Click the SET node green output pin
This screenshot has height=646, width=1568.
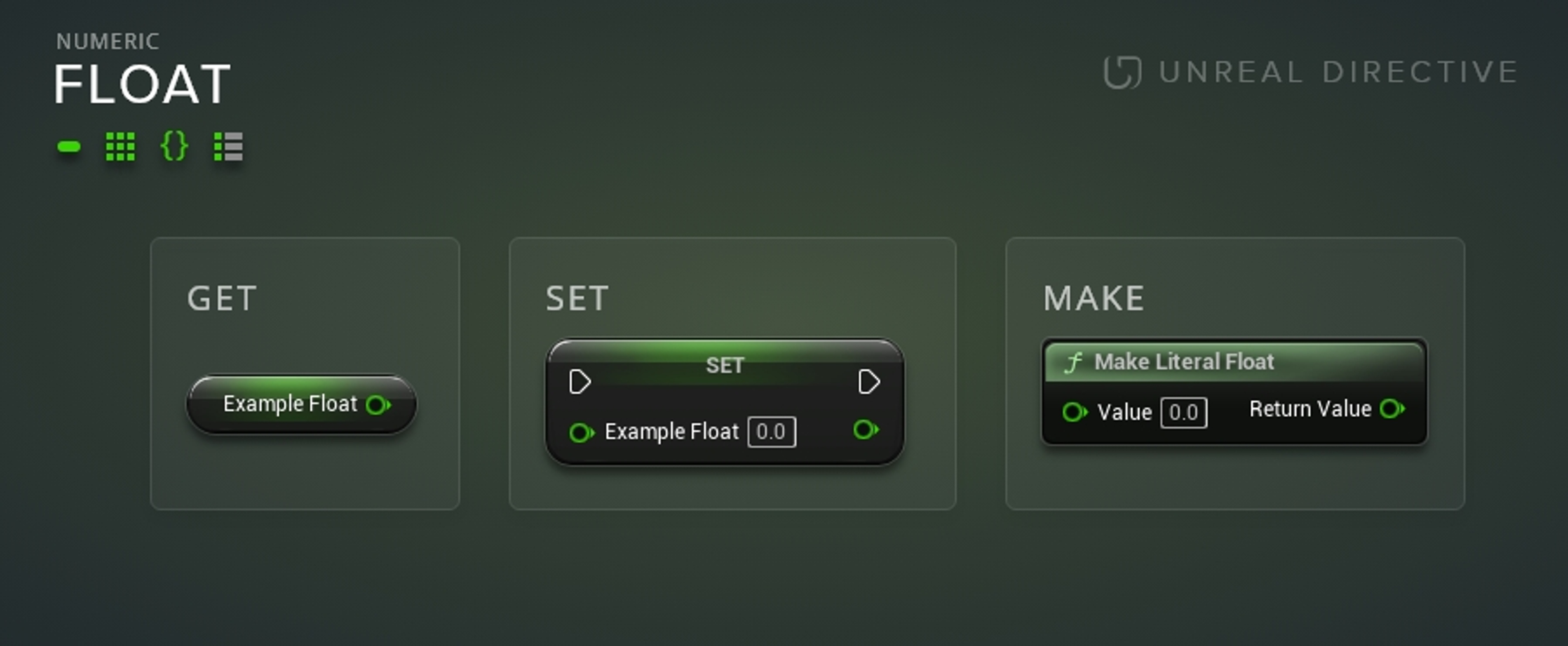point(865,430)
